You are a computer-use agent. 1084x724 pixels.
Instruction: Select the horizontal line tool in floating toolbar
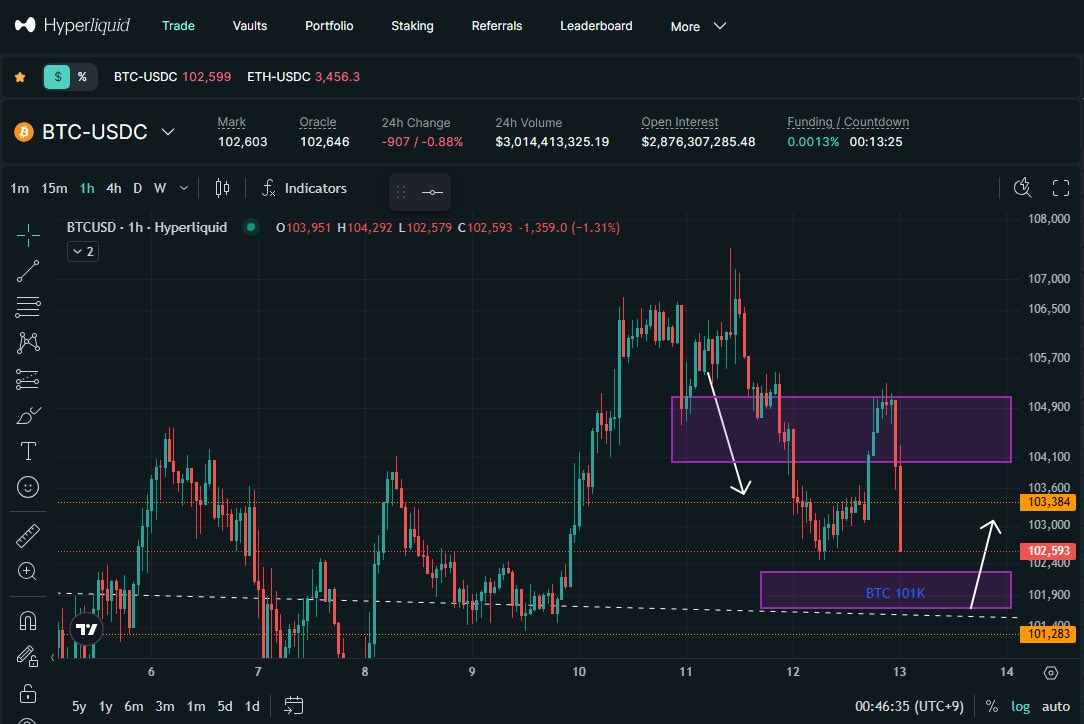pos(433,192)
